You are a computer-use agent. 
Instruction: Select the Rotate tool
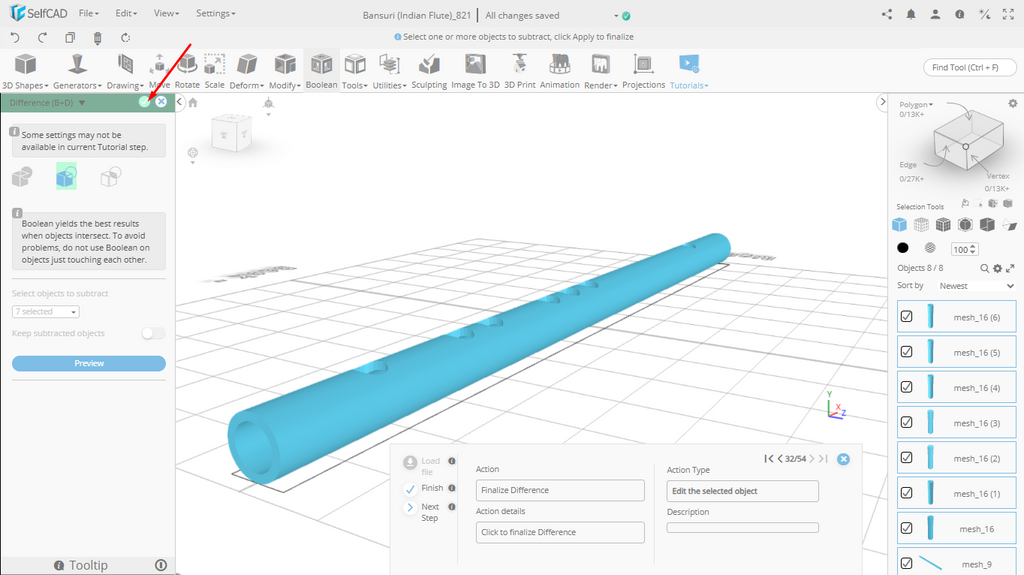187,66
